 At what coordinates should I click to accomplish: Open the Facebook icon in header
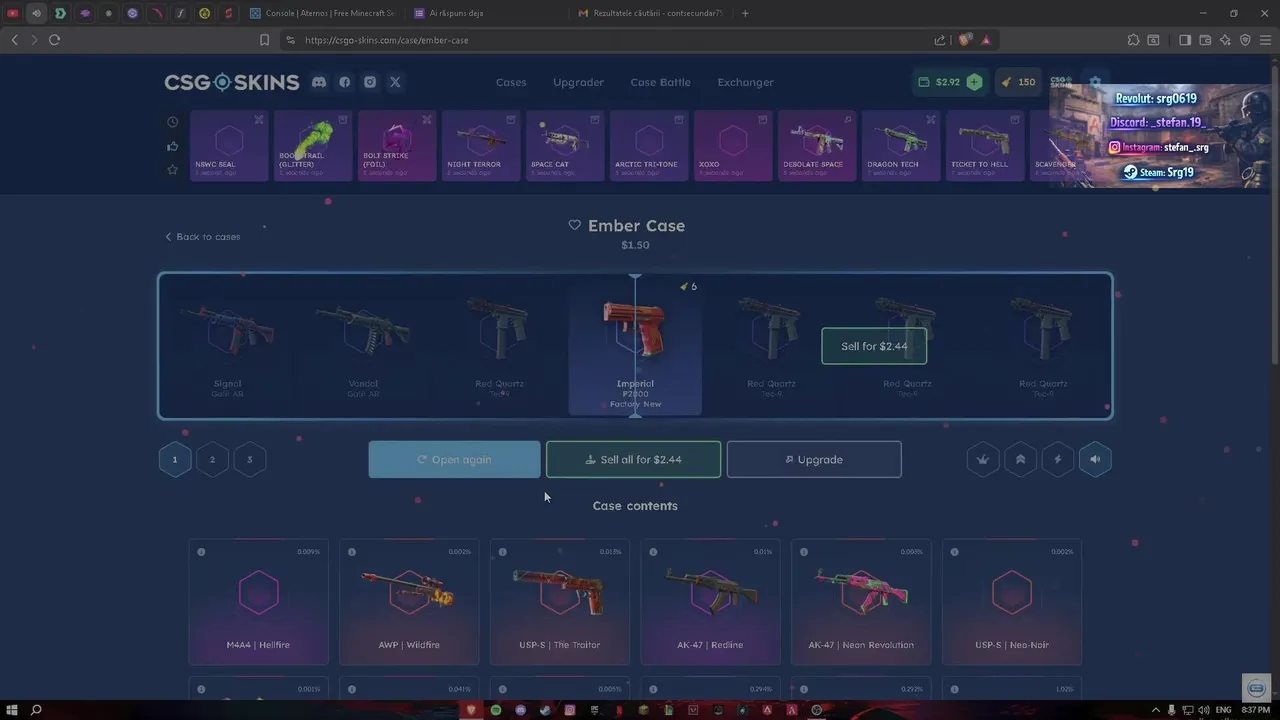[x=344, y=82]
